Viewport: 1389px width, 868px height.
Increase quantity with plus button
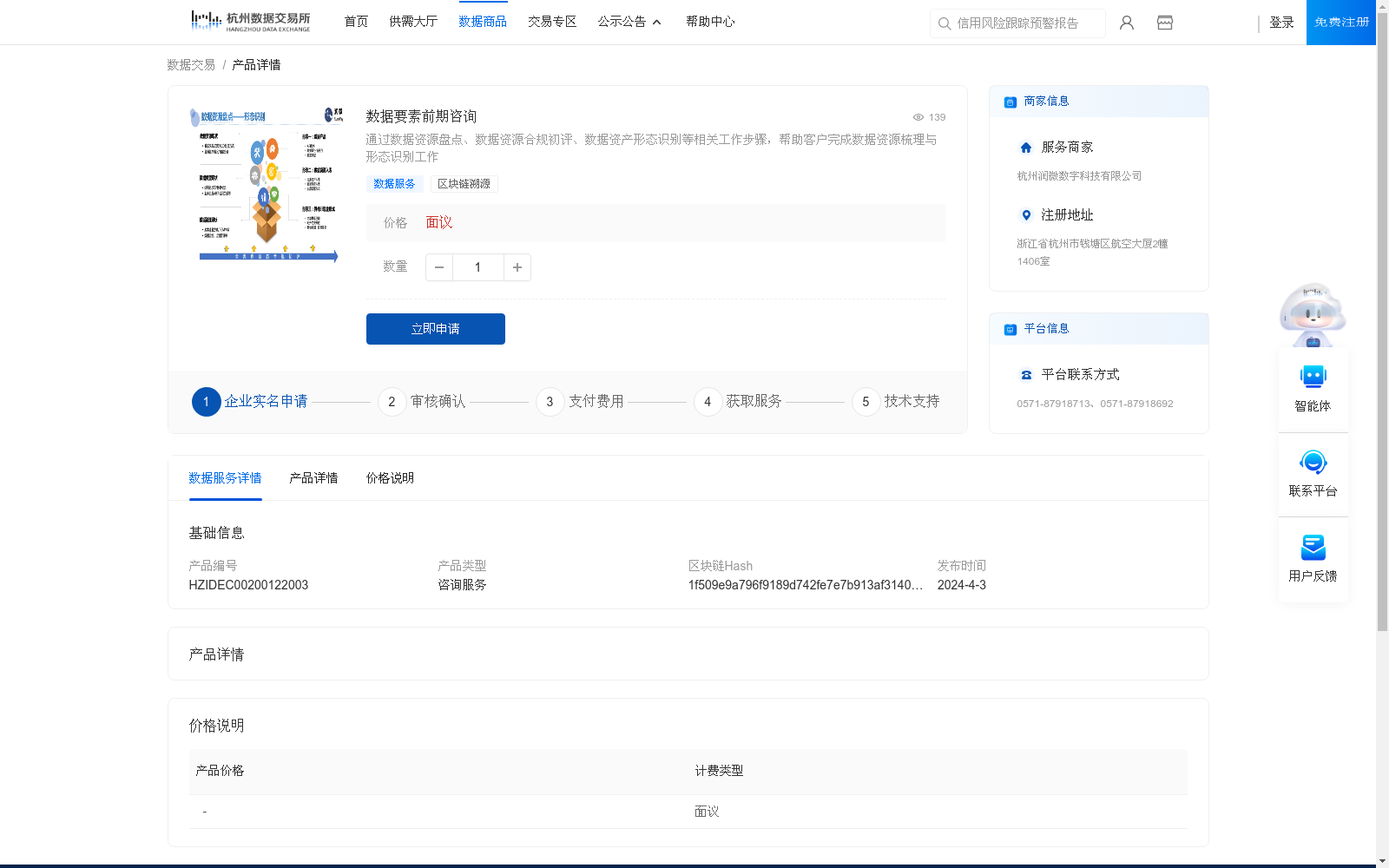[x=517, y=267]
